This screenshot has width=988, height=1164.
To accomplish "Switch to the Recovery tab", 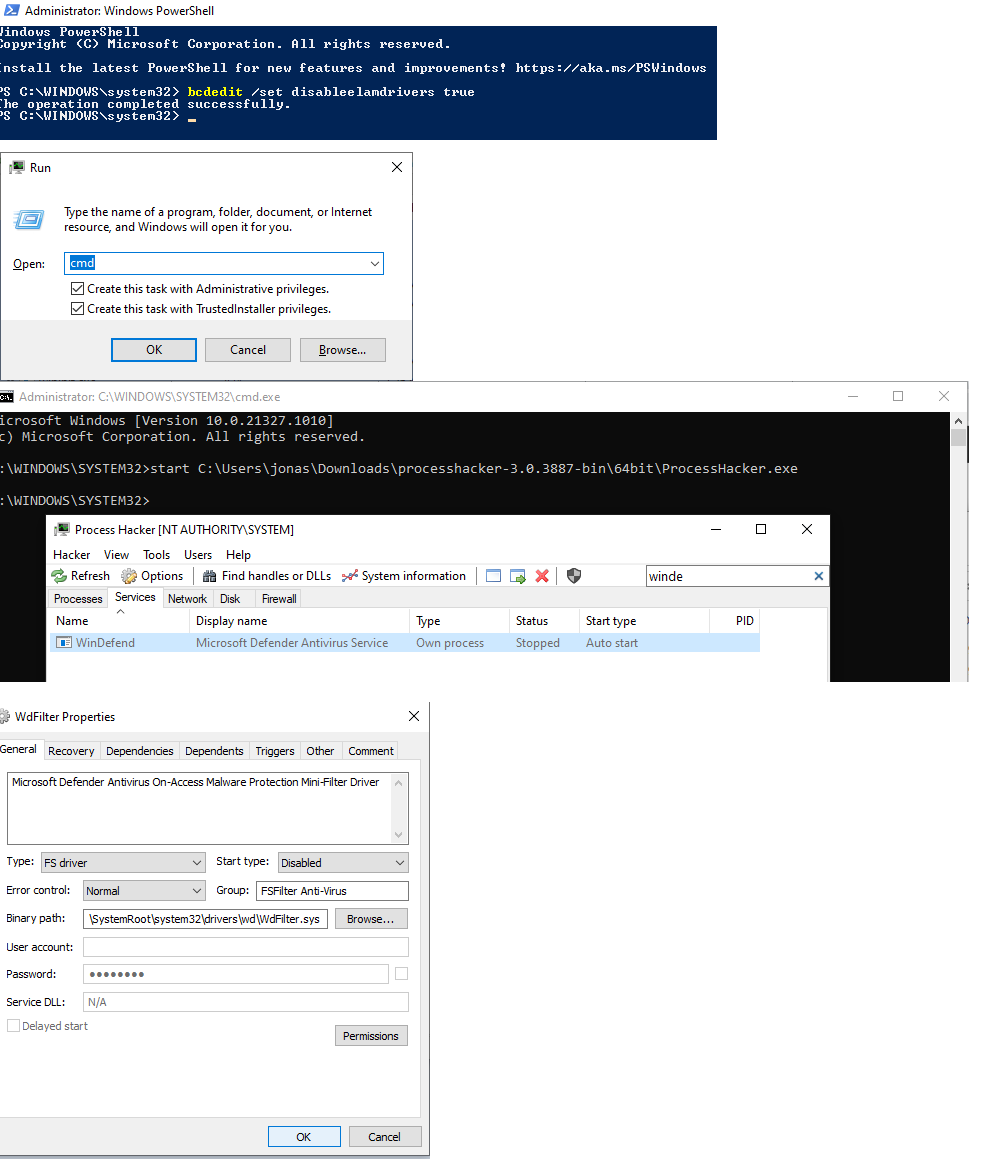I will tap(71, 751).
